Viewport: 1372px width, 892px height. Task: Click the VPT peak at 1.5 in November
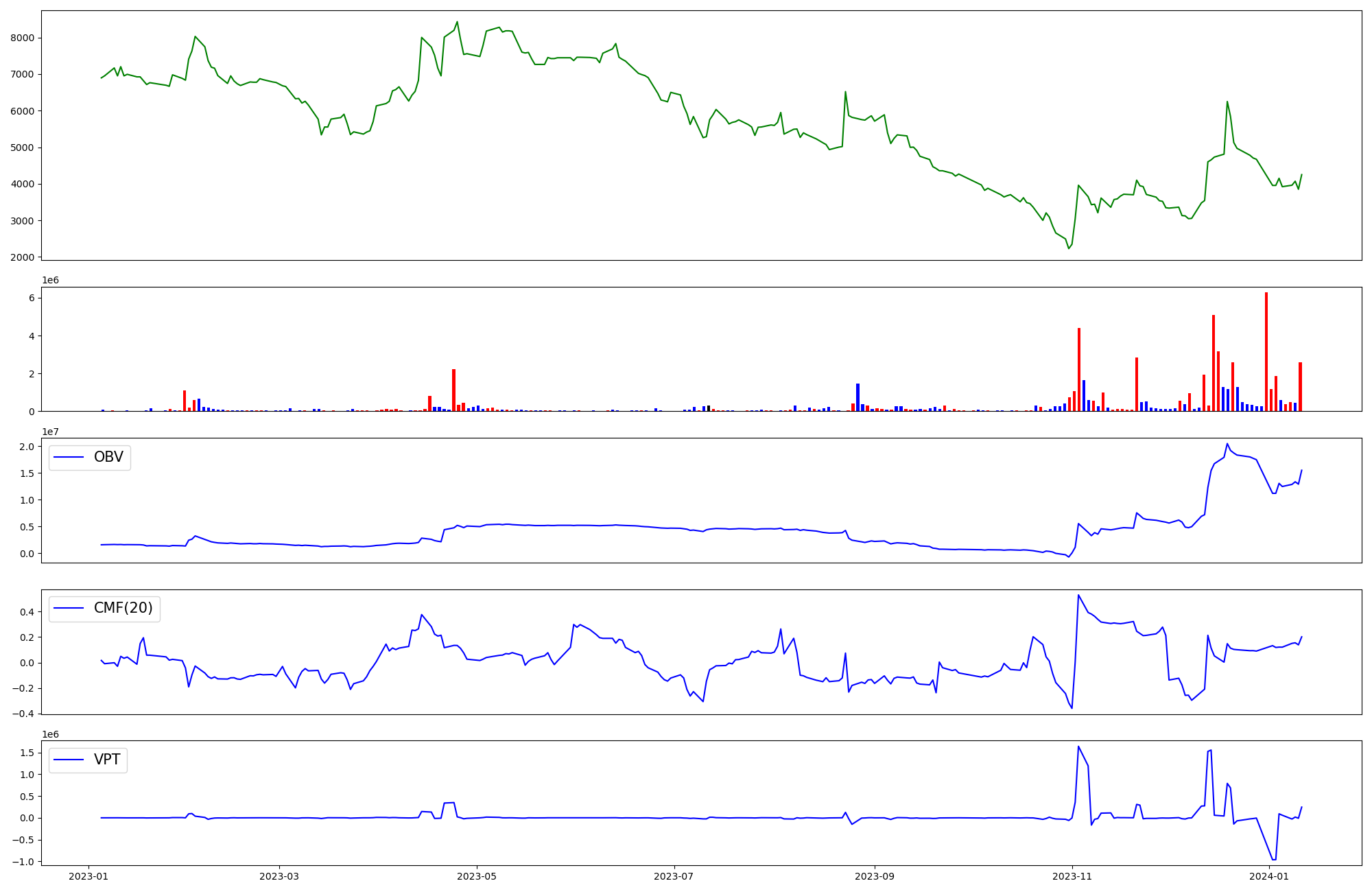(1078, 747)
